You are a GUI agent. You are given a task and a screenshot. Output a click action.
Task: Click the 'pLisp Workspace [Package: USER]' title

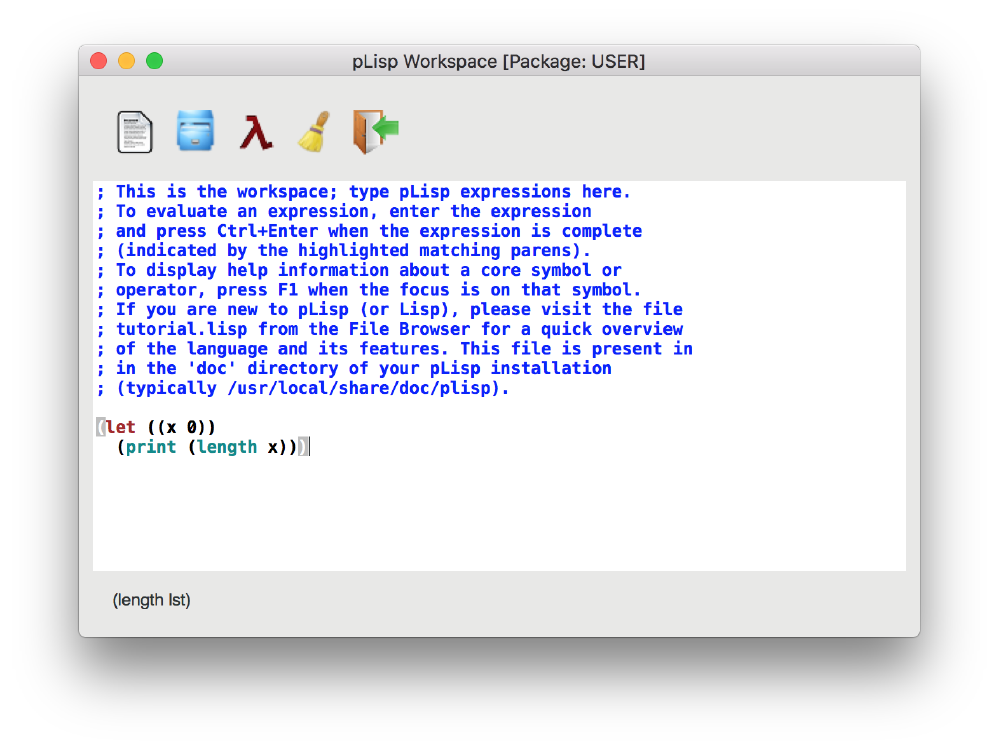click(499, 62)
